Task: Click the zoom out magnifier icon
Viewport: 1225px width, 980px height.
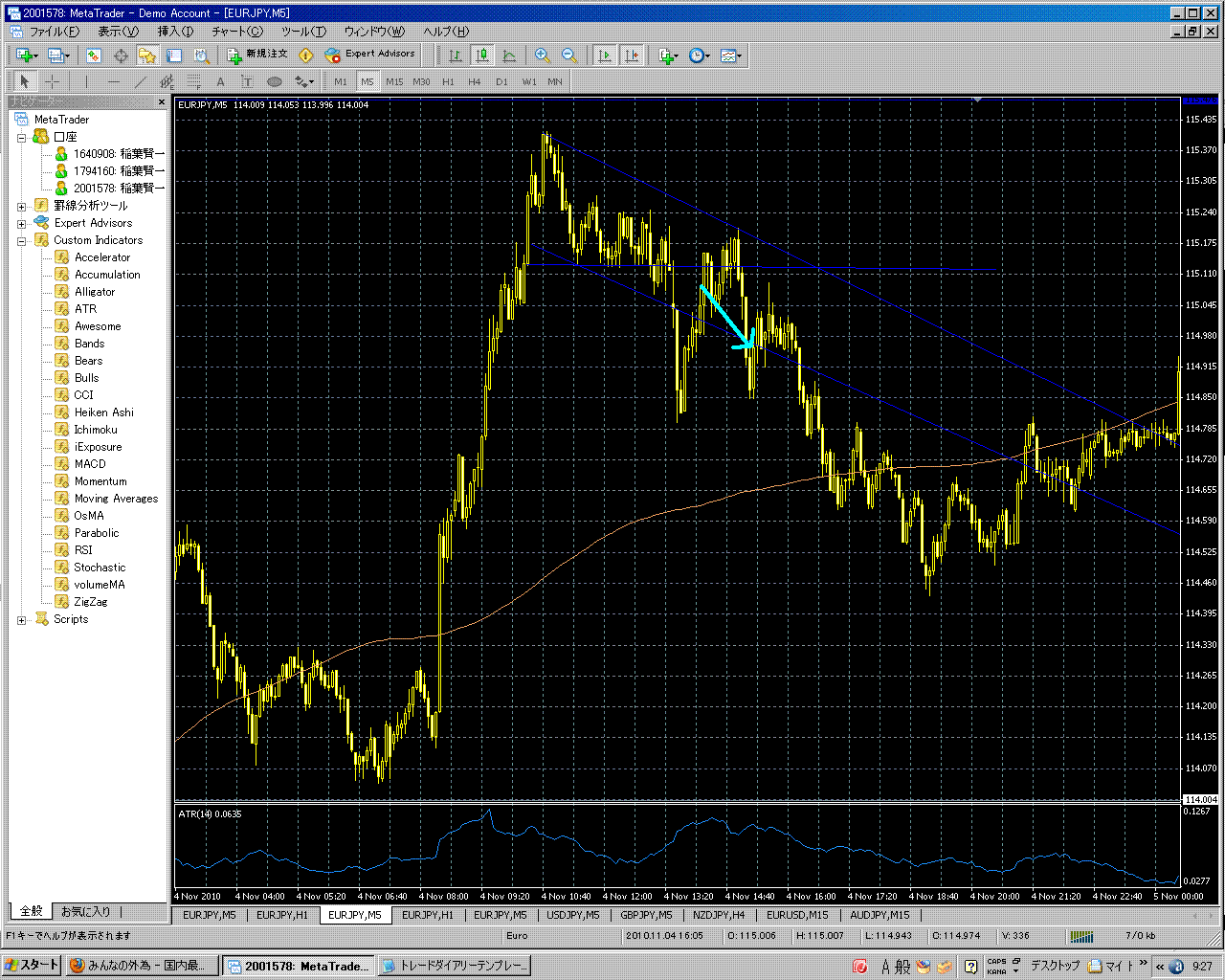Action: pos(568,56)
